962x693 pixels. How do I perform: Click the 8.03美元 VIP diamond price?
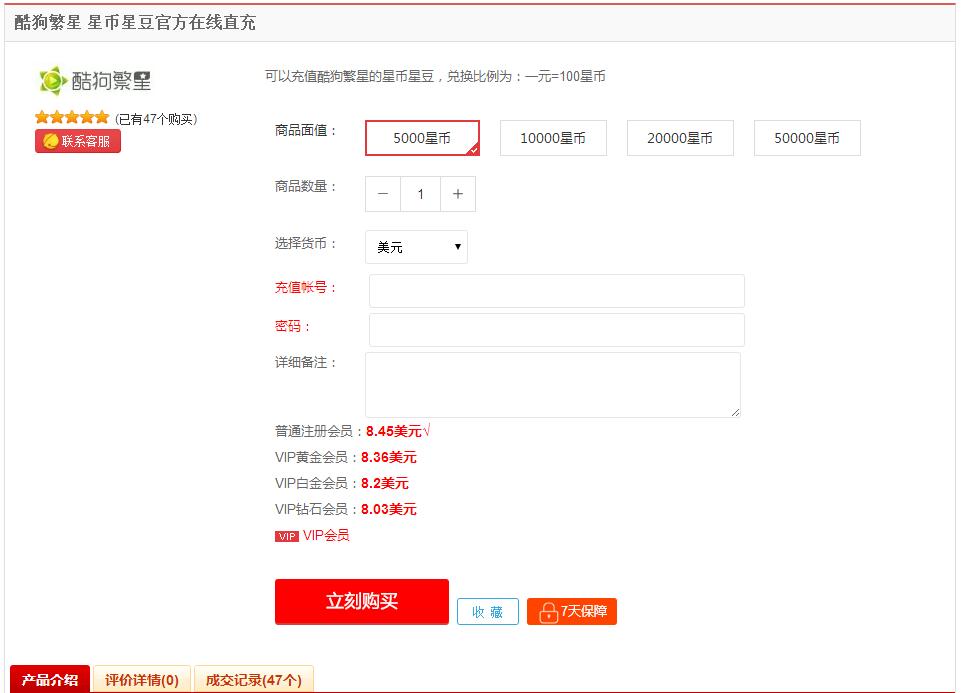coord(389,509)
